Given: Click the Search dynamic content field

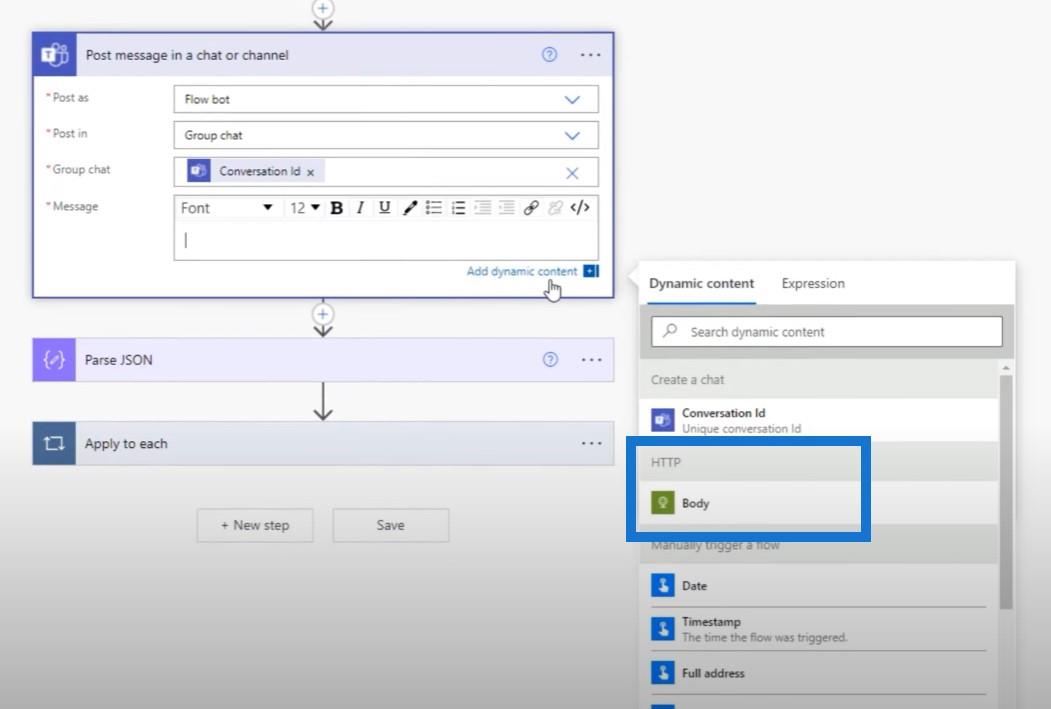Looking at the screenshot, I should click(x=826, y=332).
